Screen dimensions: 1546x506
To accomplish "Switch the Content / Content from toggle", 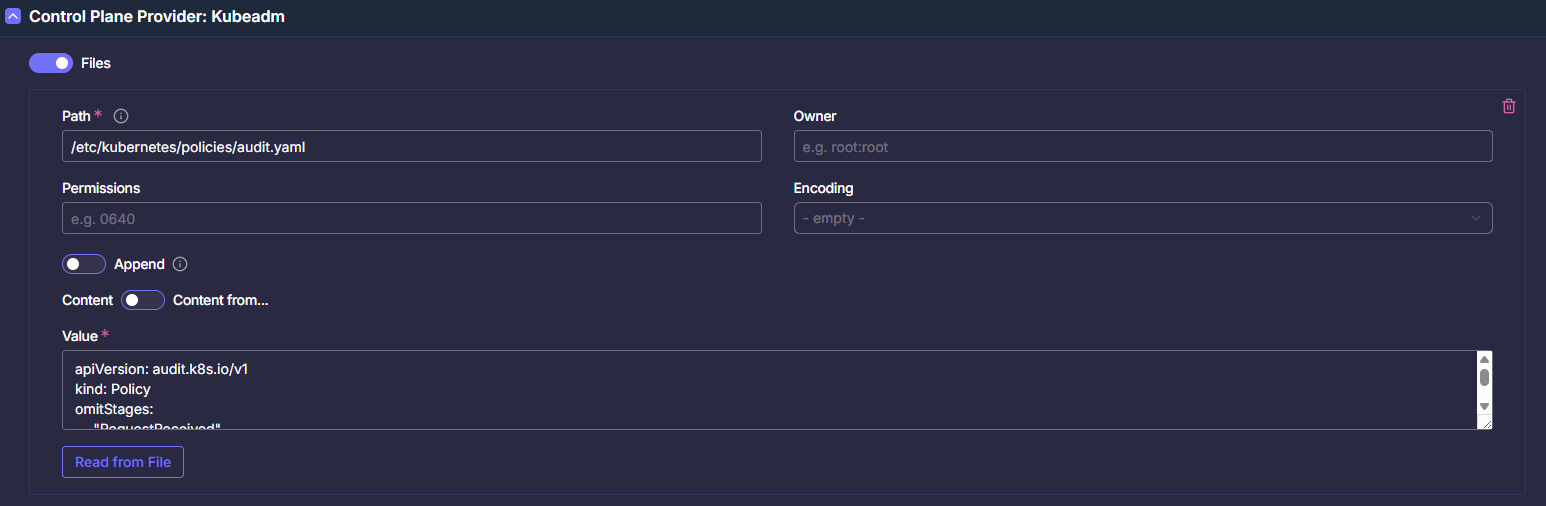I will [143, 300].
